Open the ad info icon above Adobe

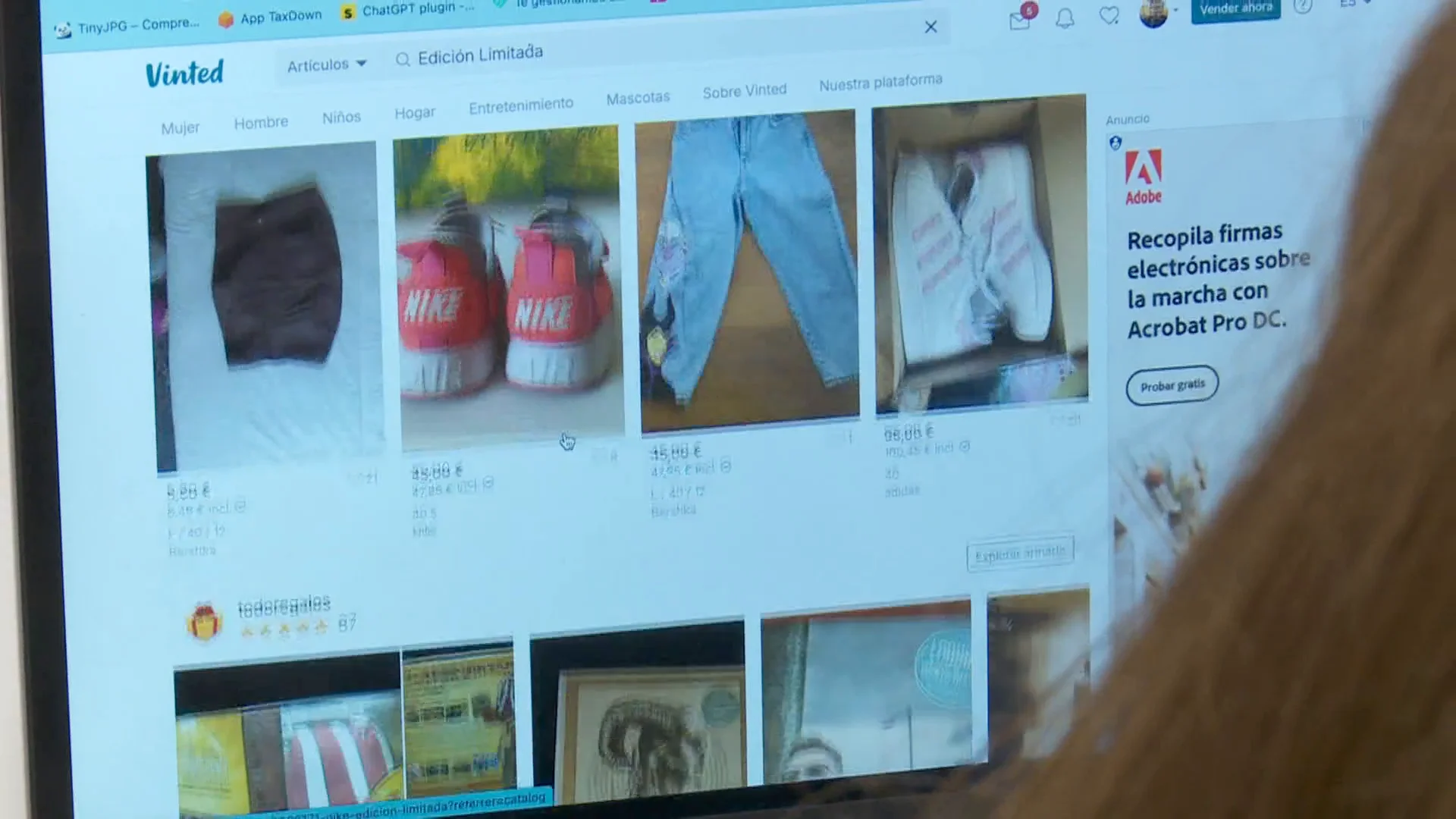tap(1116, 143)
